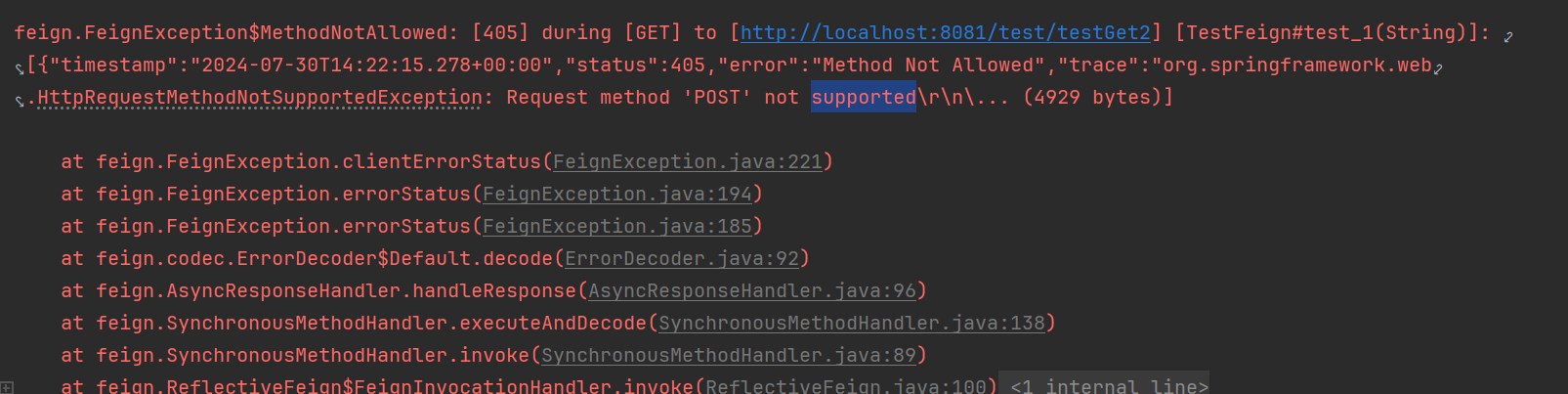Viewport: 1568px width, 394px height.
Task: Navigate to FeignException.java:185
Action: 617,226
